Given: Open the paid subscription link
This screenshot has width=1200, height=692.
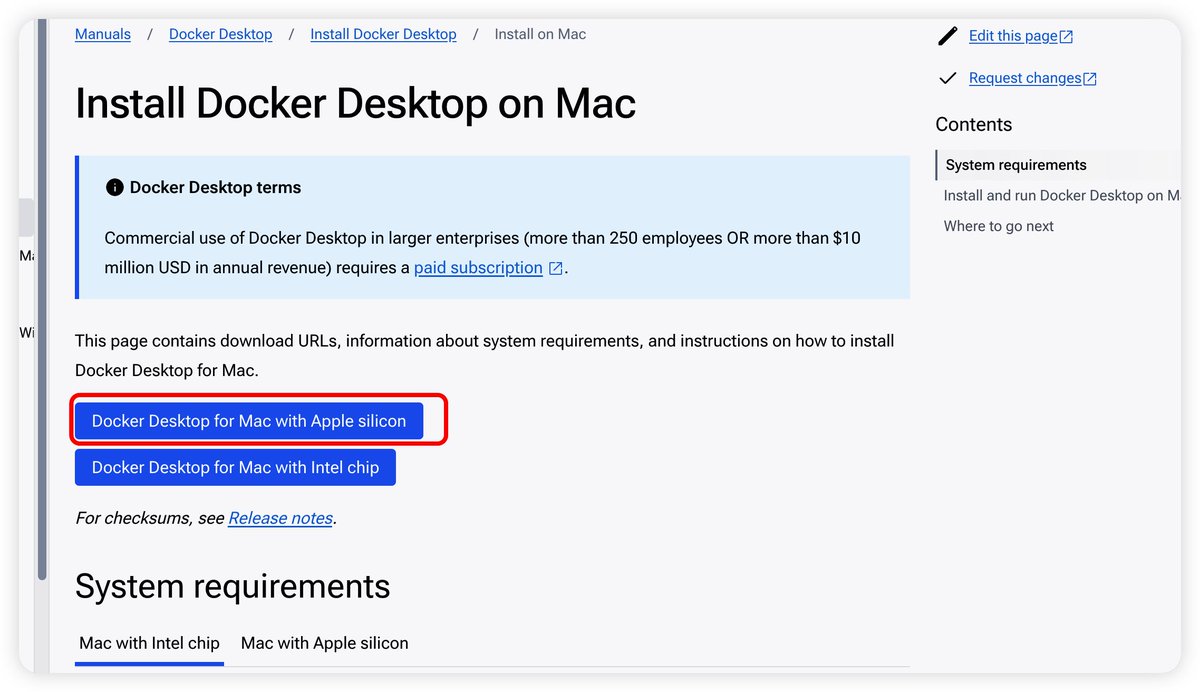Looking at the screenshot, I should click(x=478, y=268).
